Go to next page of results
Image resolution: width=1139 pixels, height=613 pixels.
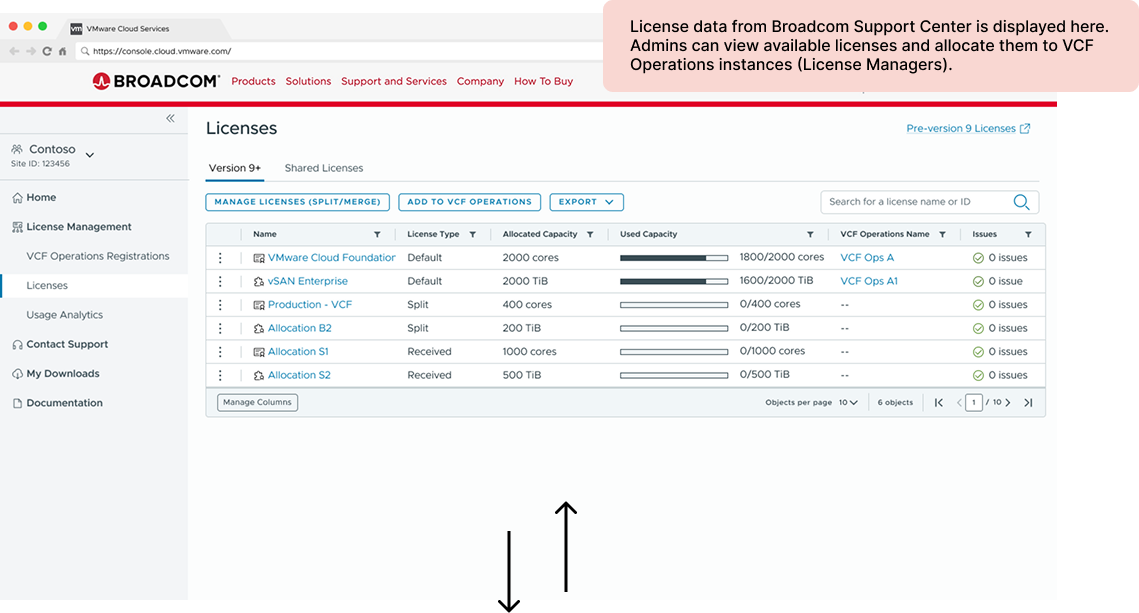click(x=1008, y=402)
